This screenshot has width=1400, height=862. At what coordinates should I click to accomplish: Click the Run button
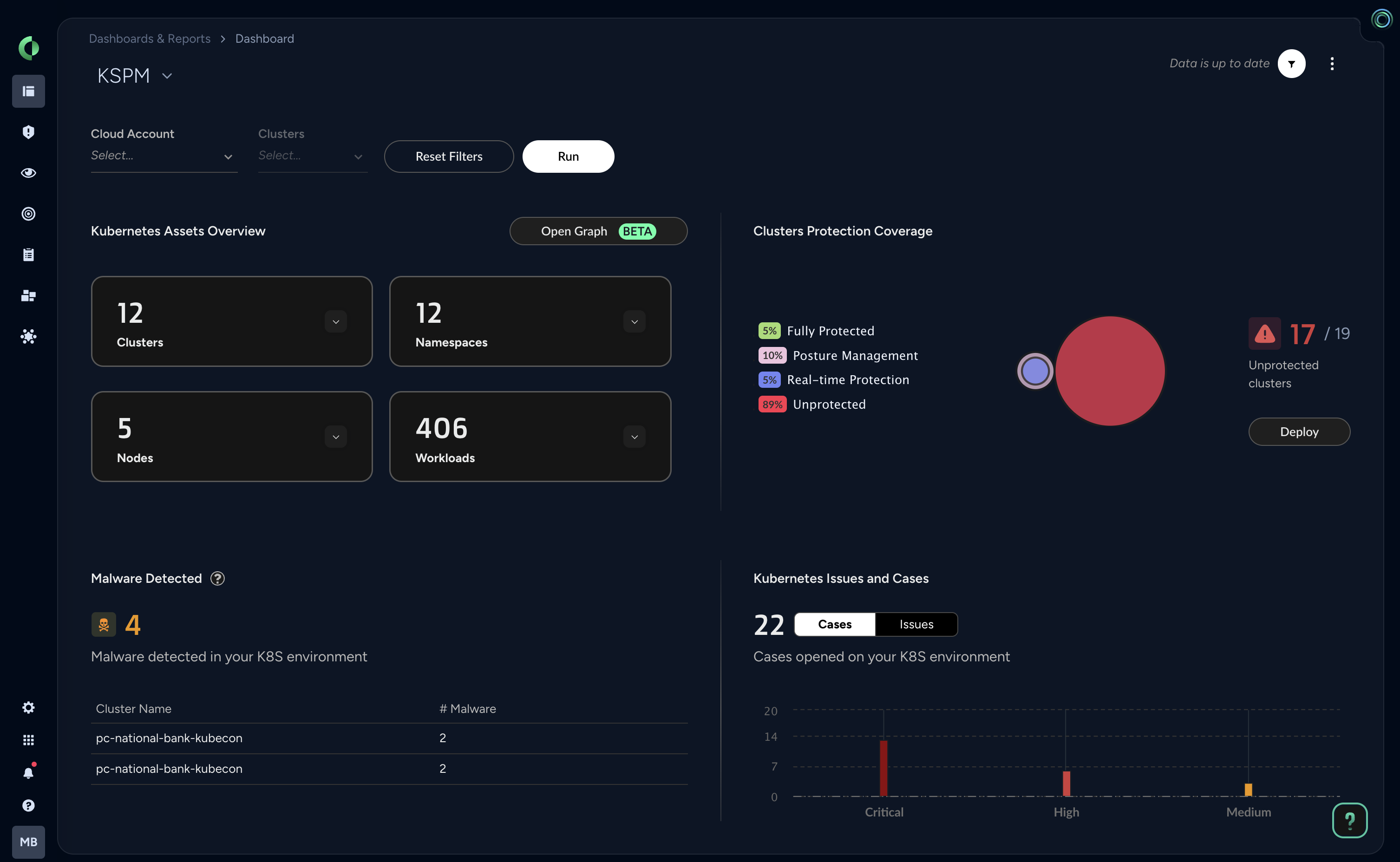568,156
